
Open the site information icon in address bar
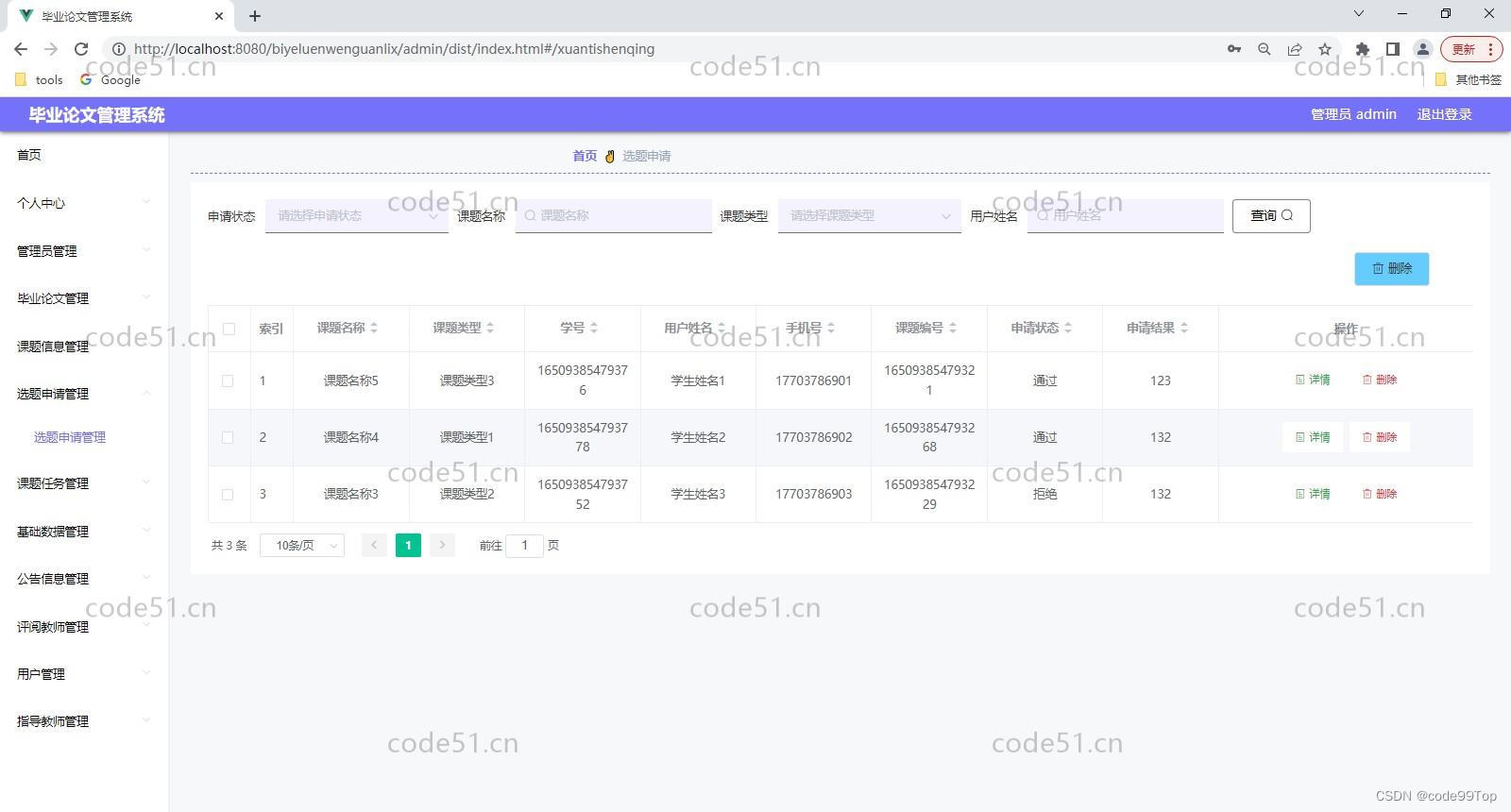(x=119, y=49)
